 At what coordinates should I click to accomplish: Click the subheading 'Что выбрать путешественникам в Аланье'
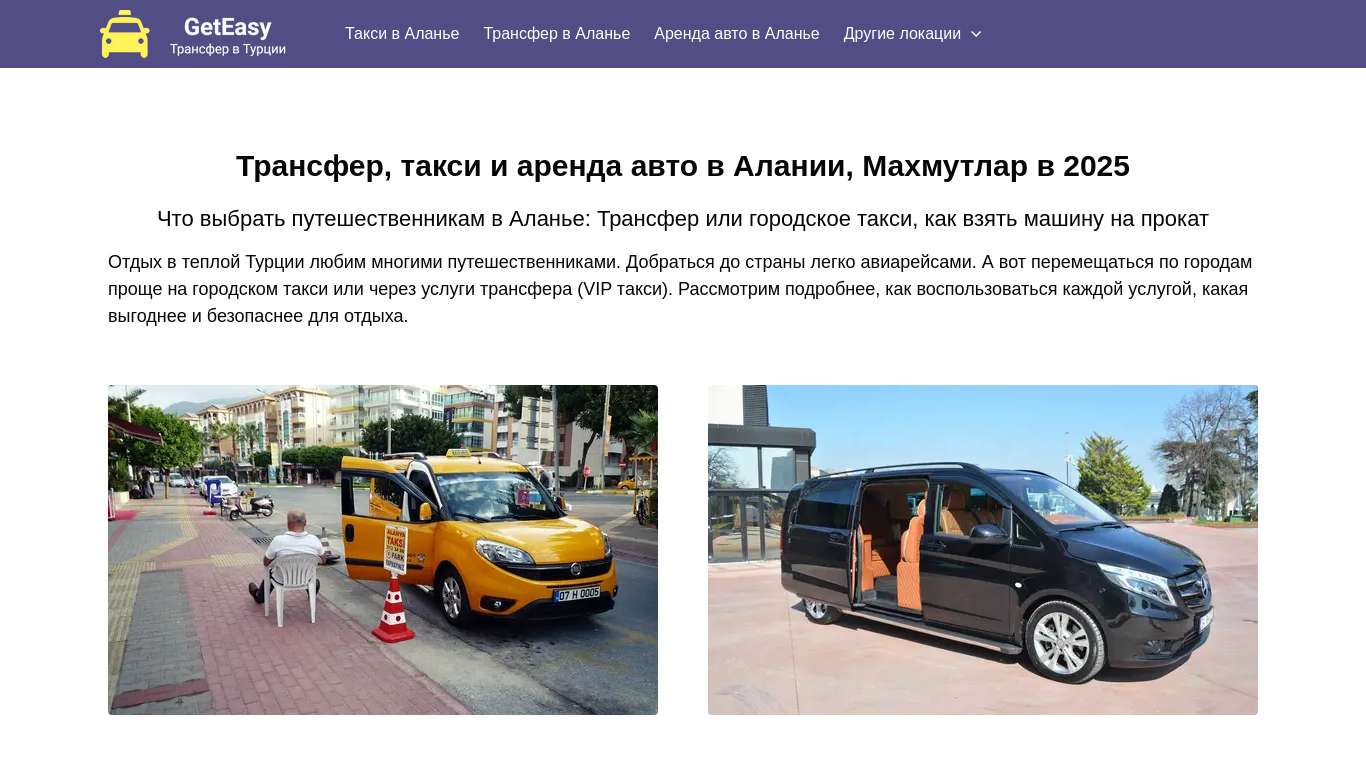[x=683, y=219]
